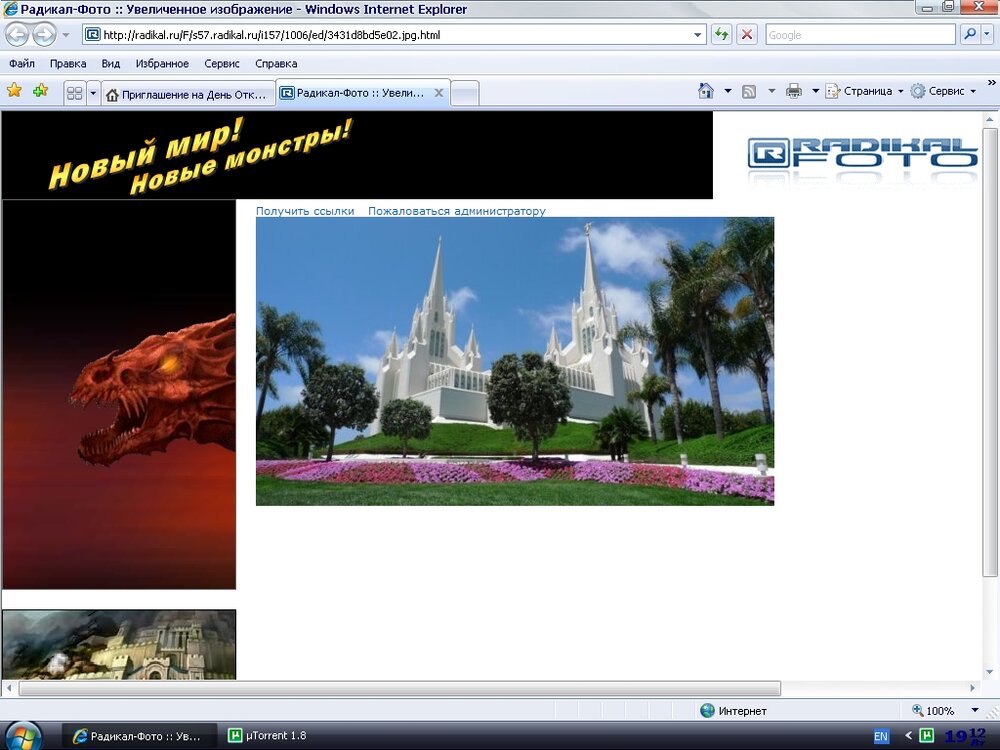The image size is (1000, 750).
Task: Open Quick Tabs view
Action: click(74, 90)
